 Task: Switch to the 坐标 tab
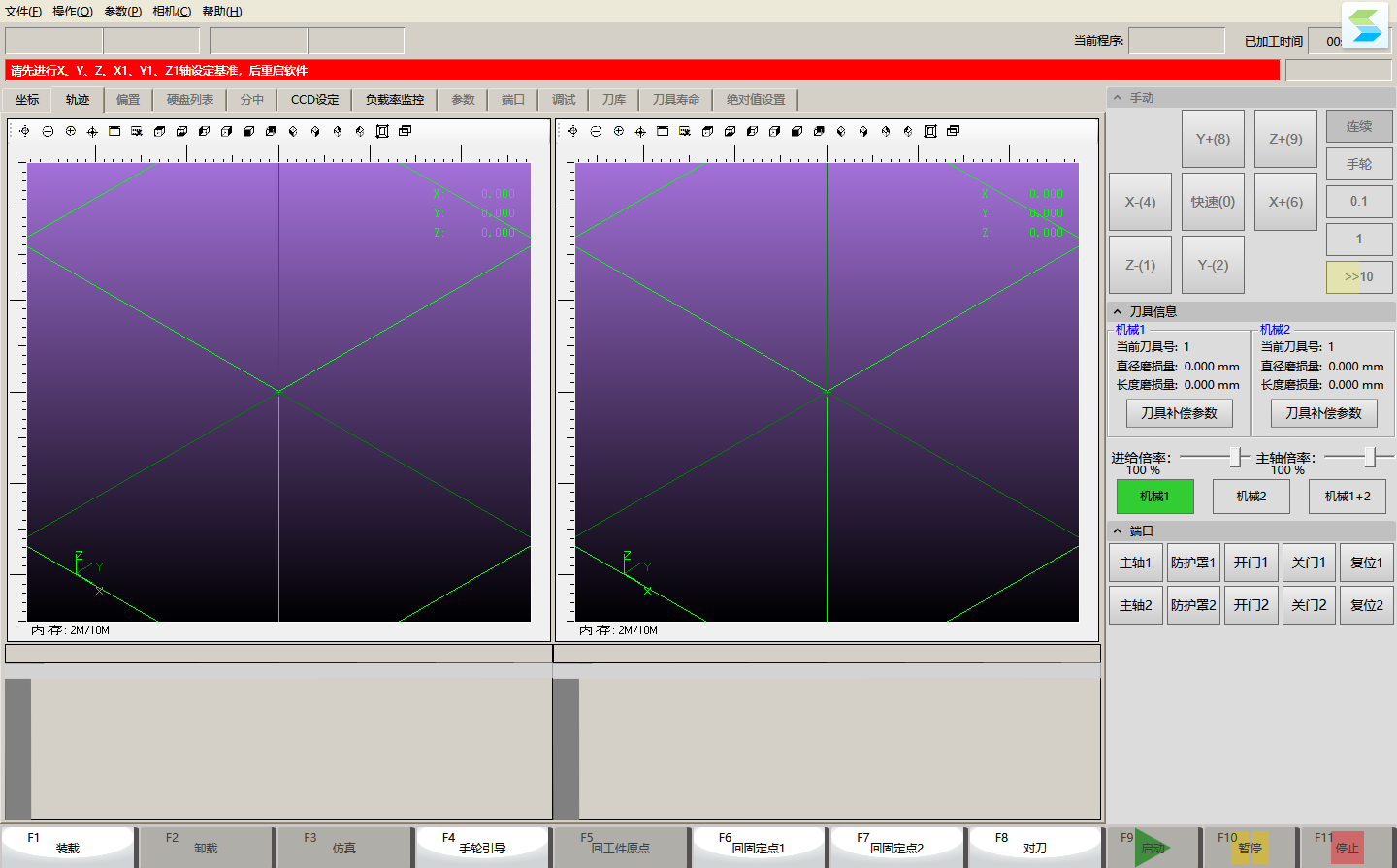[27, 100]
